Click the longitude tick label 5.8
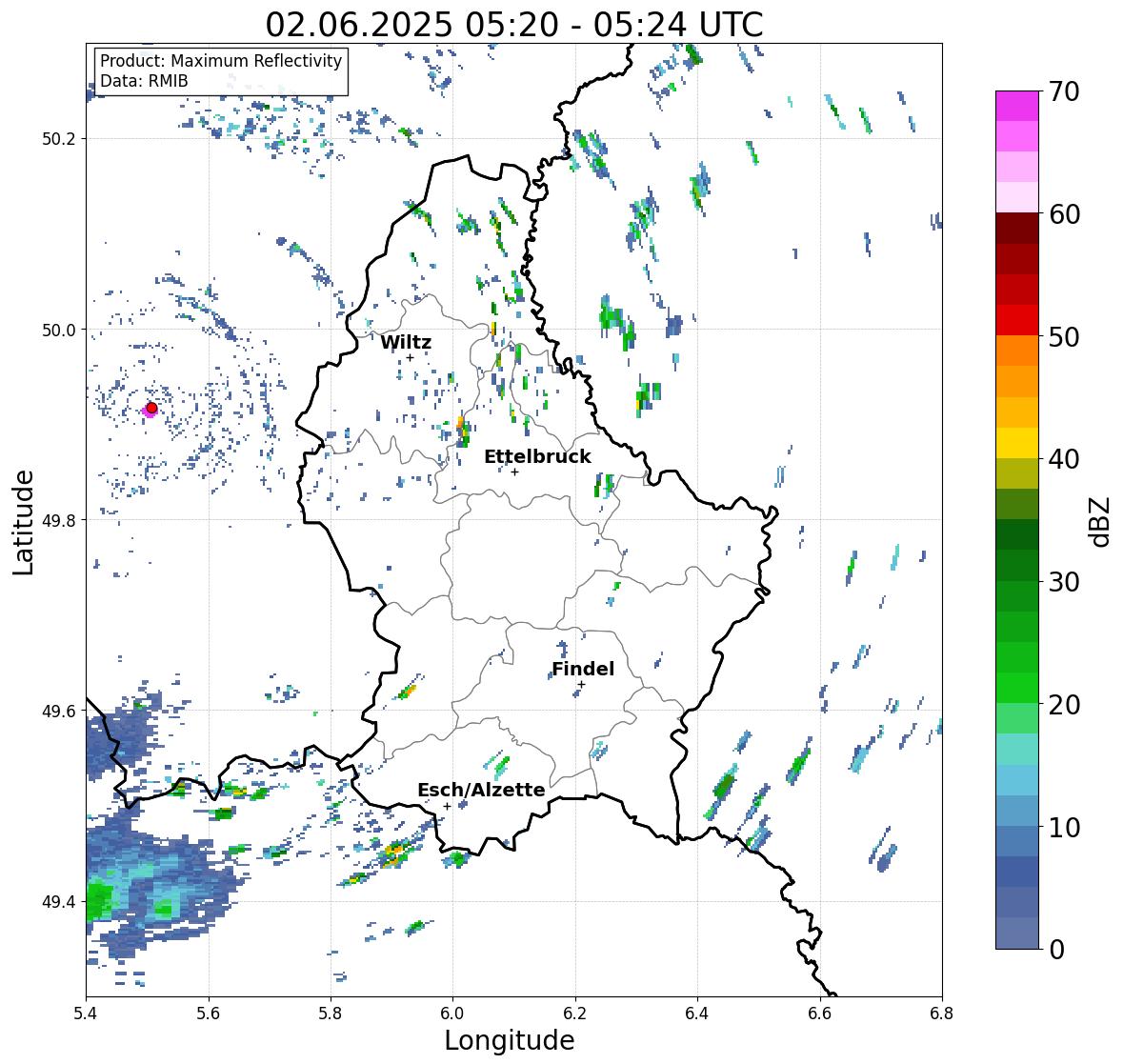This screenshot has width=1123, height=1064. (x=331, y=1014)
